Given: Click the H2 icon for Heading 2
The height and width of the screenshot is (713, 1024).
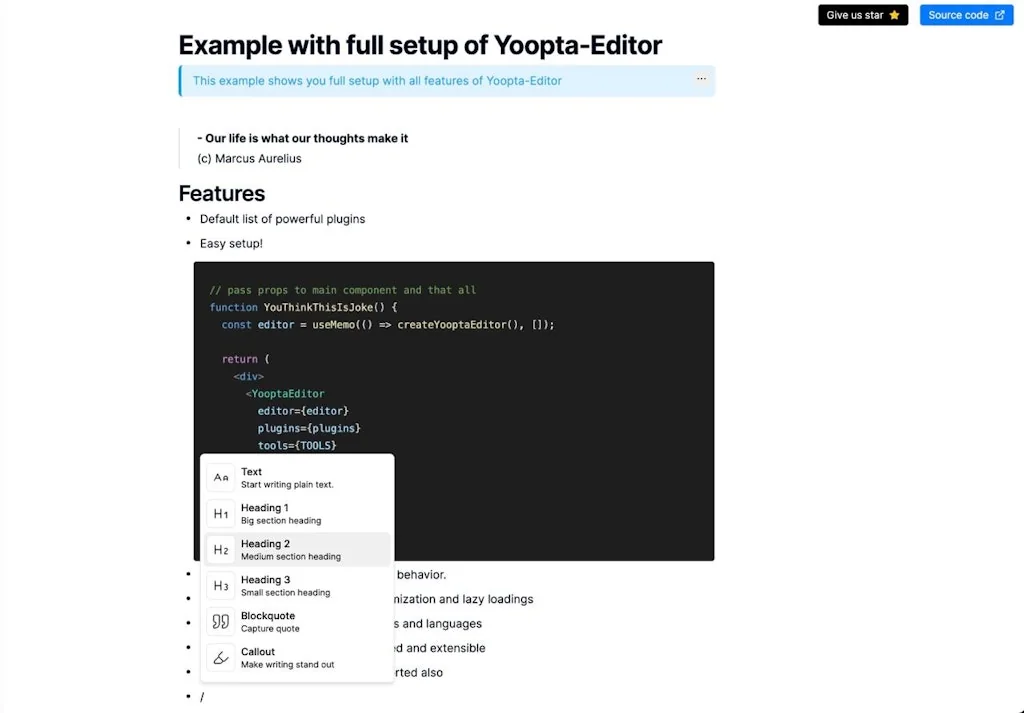Looking at the screenshot, I should pyautogui.click(x=221, y=549).
